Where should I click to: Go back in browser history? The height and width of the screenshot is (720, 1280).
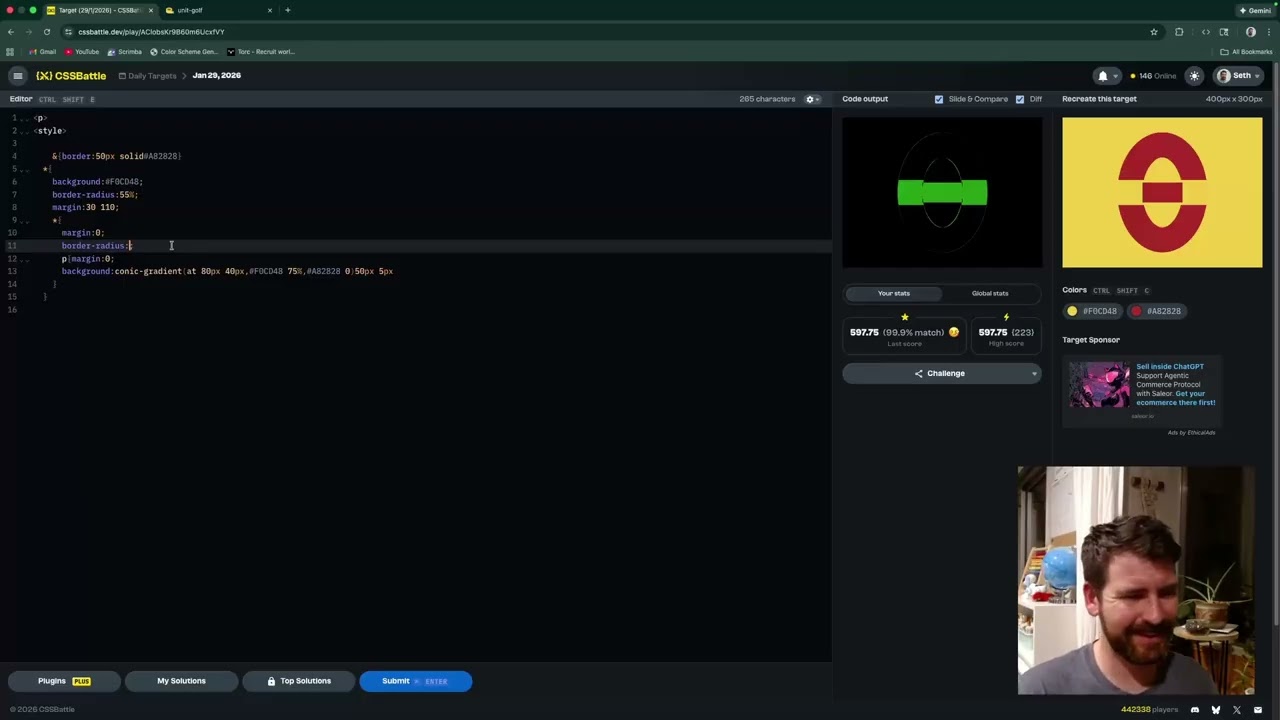pyautogui.click(x=11, y=32)
